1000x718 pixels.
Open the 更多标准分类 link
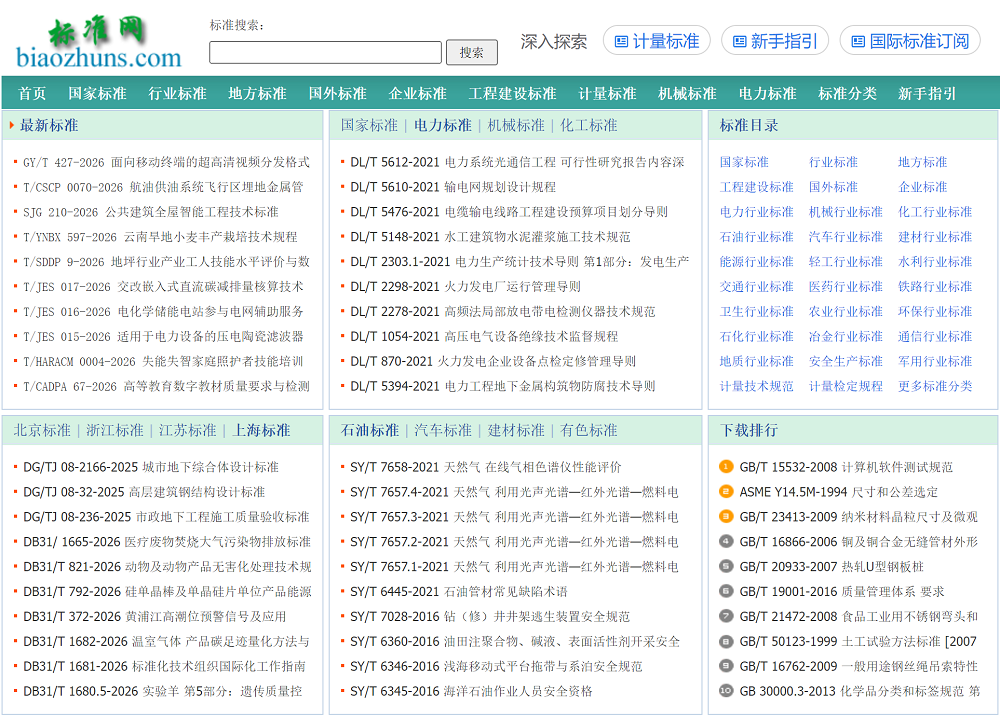point(934,386)
